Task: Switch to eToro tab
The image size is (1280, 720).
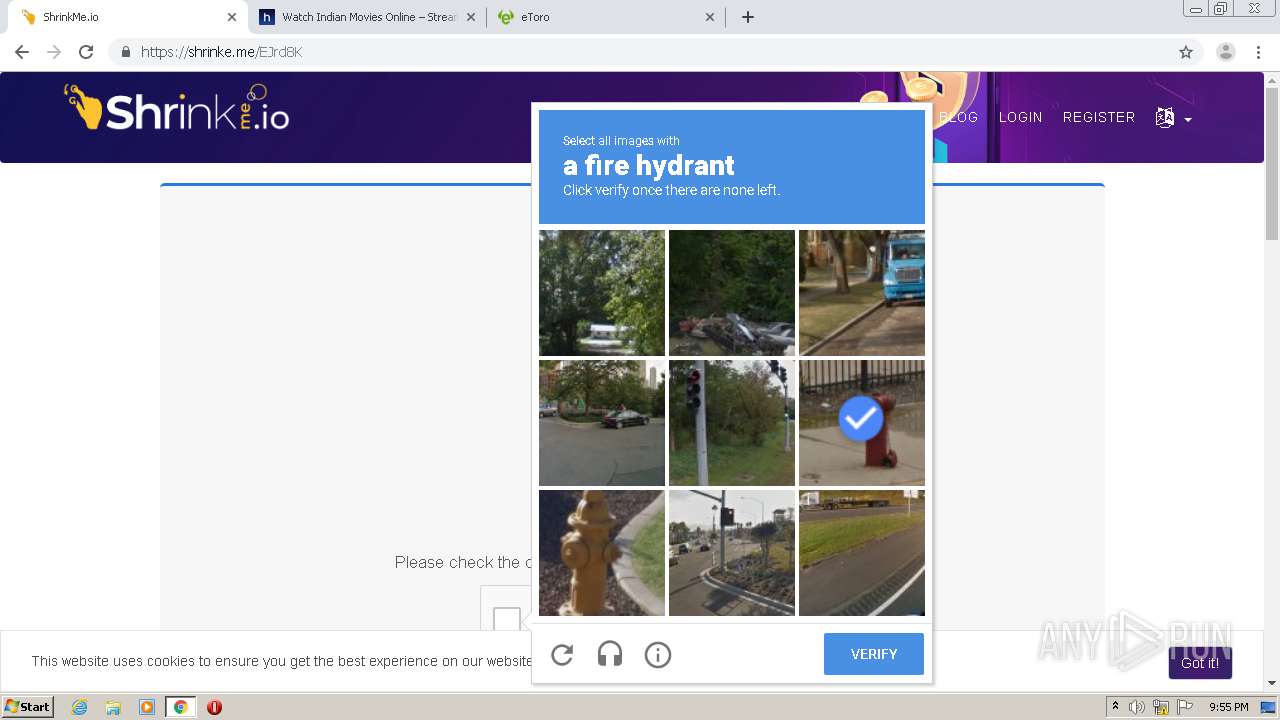Action: pos(605,17)
